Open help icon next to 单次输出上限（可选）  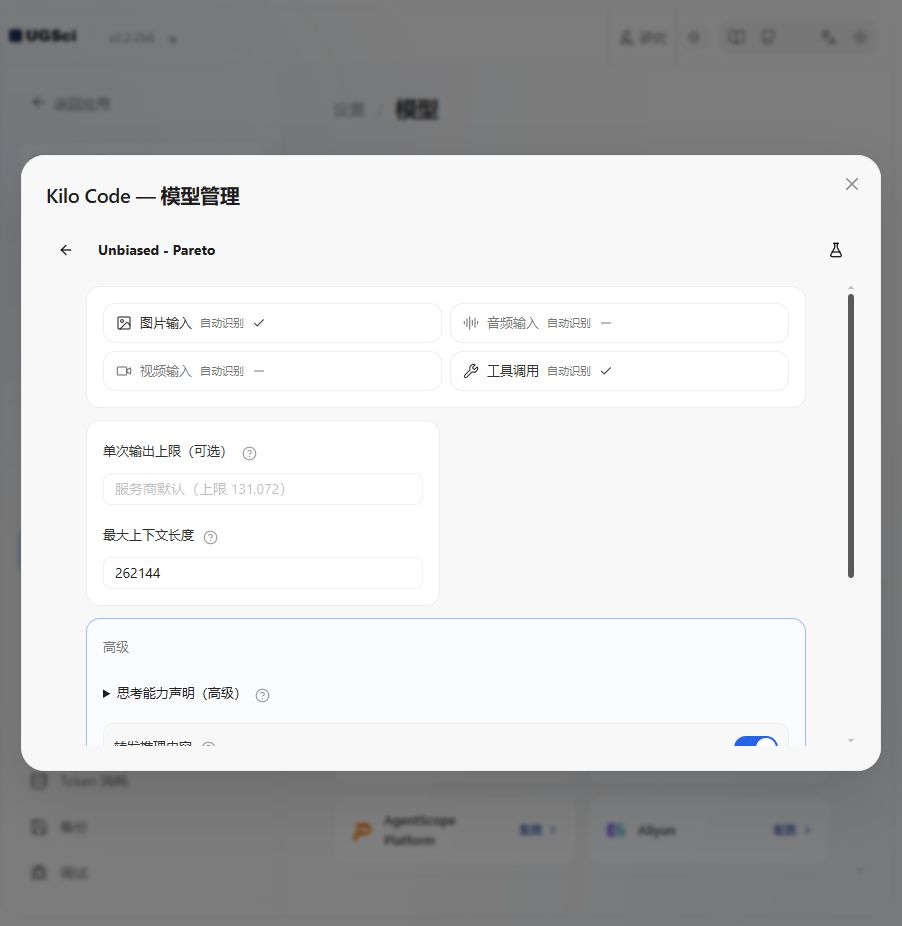(x=249, y=453)
